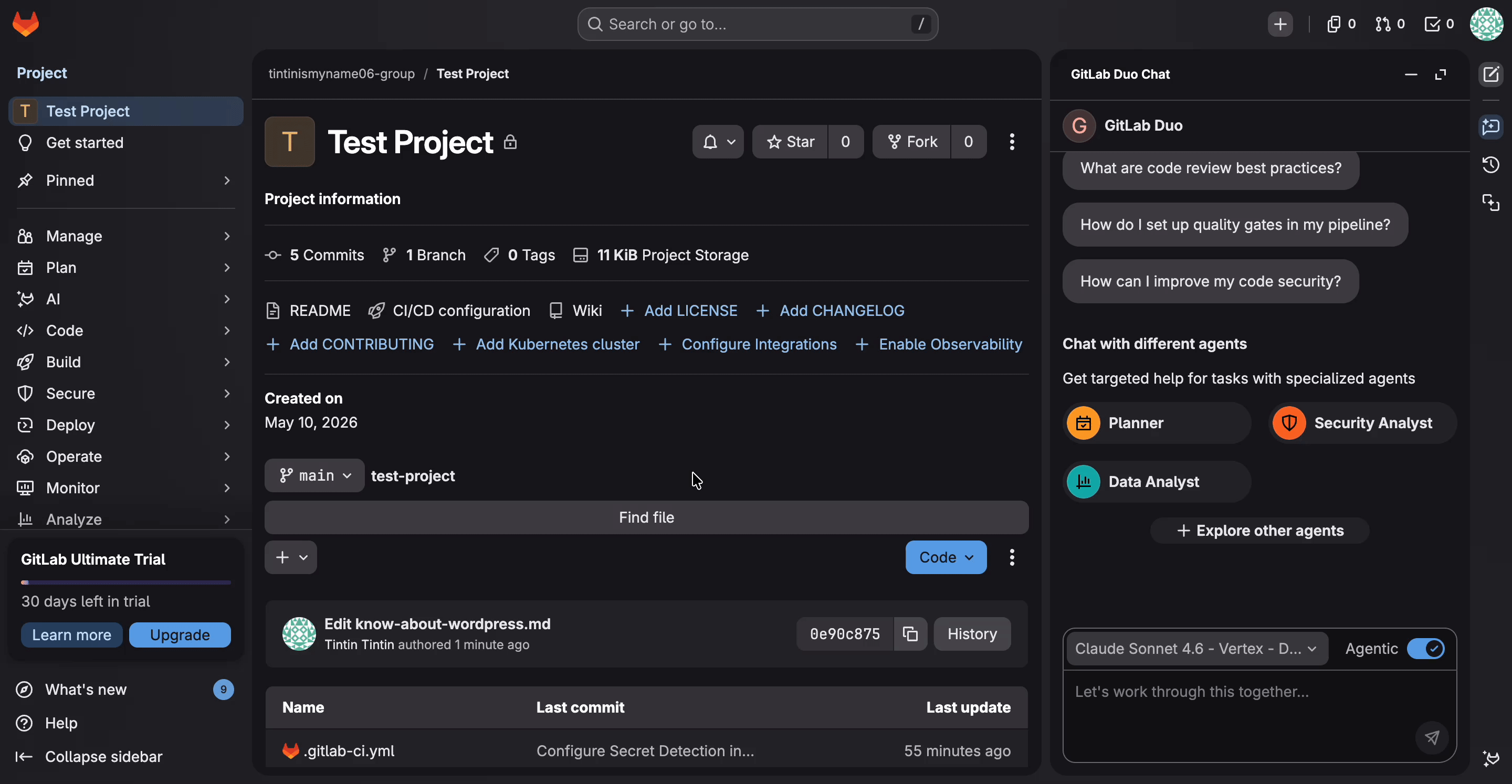
Task: Click the Security Analyst shield icon
Action: 1289,422
